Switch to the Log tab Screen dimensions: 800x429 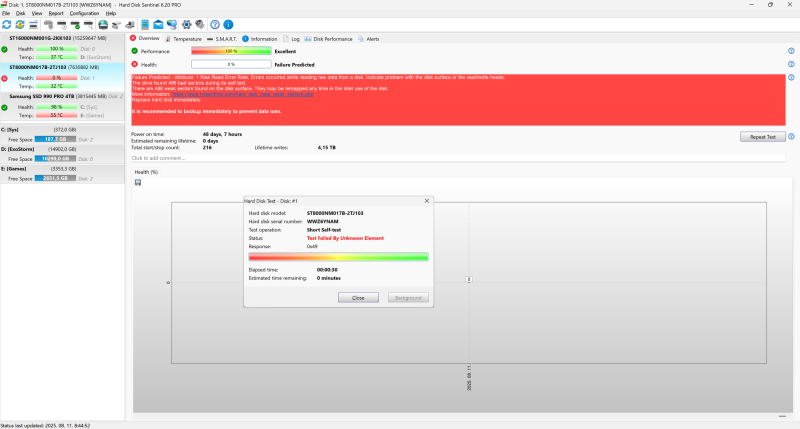291,39
